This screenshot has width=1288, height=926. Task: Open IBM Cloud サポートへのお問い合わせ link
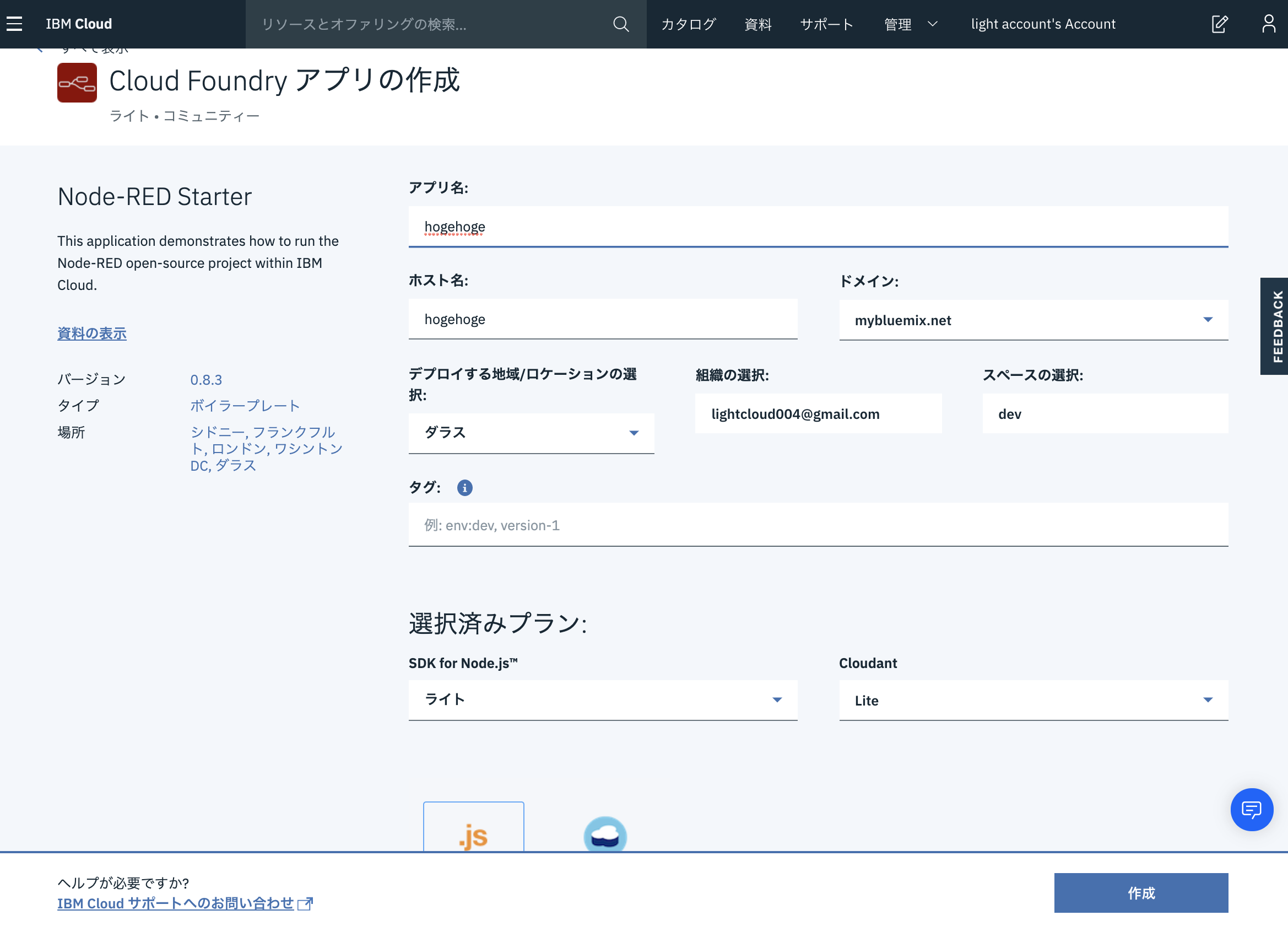176,903
